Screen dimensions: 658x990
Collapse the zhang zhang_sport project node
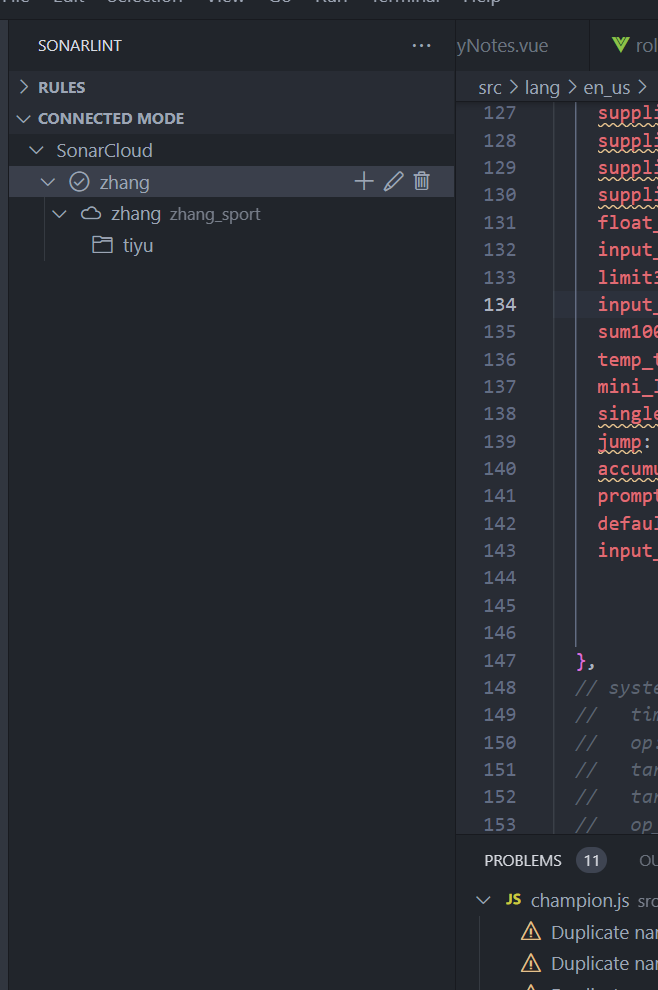coord(59,214)
